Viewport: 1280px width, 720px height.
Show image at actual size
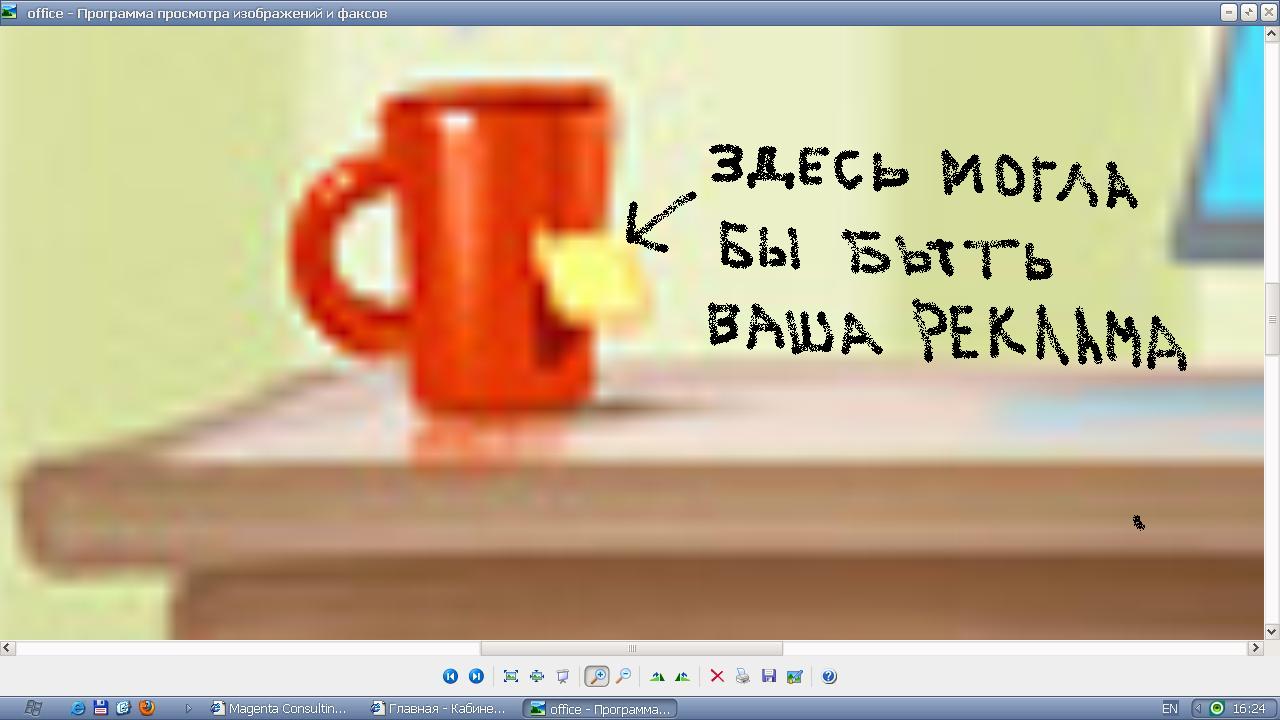(537, 677)
